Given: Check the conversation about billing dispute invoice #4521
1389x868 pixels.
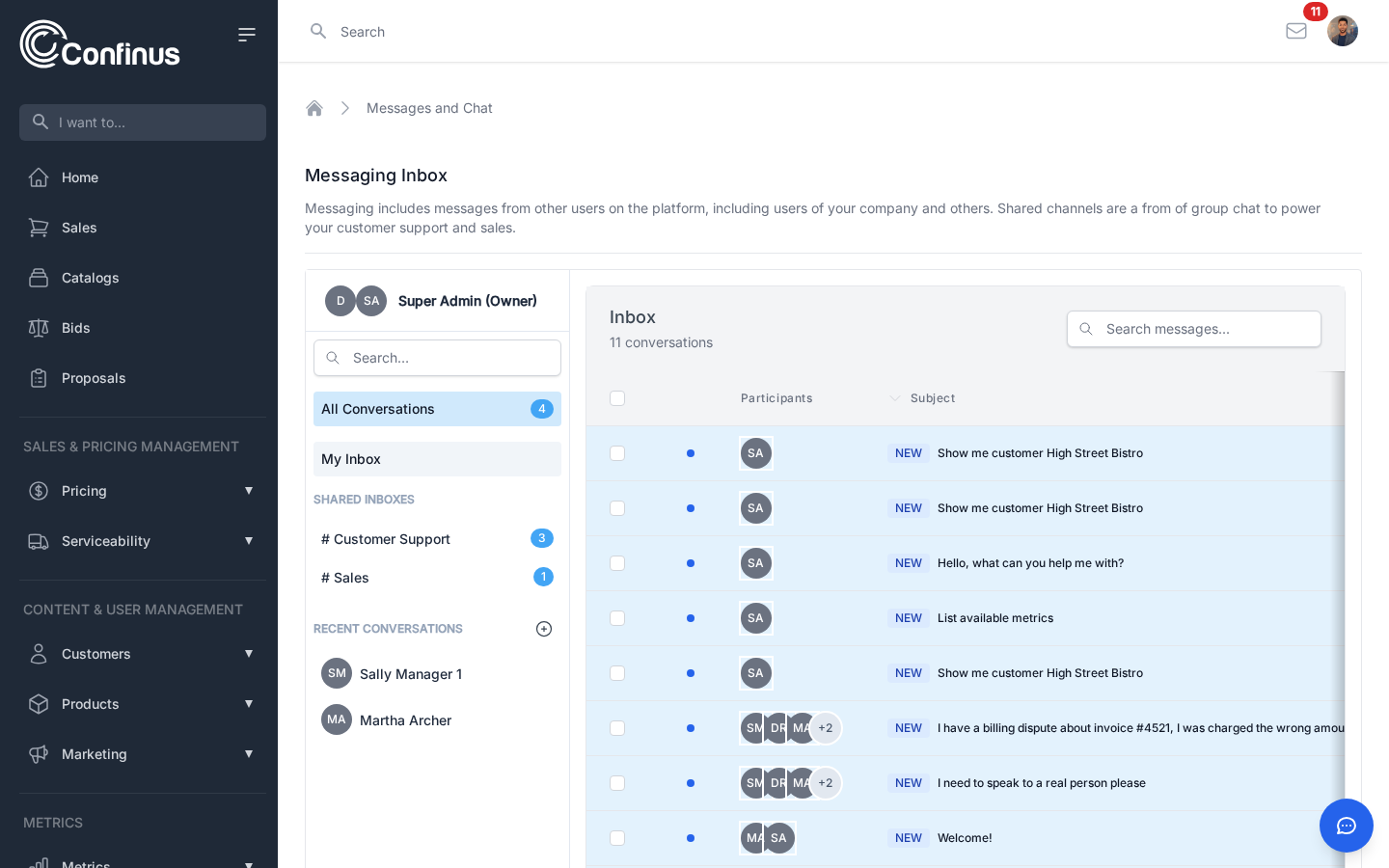Looking at the screenshot, I should 617,728.
